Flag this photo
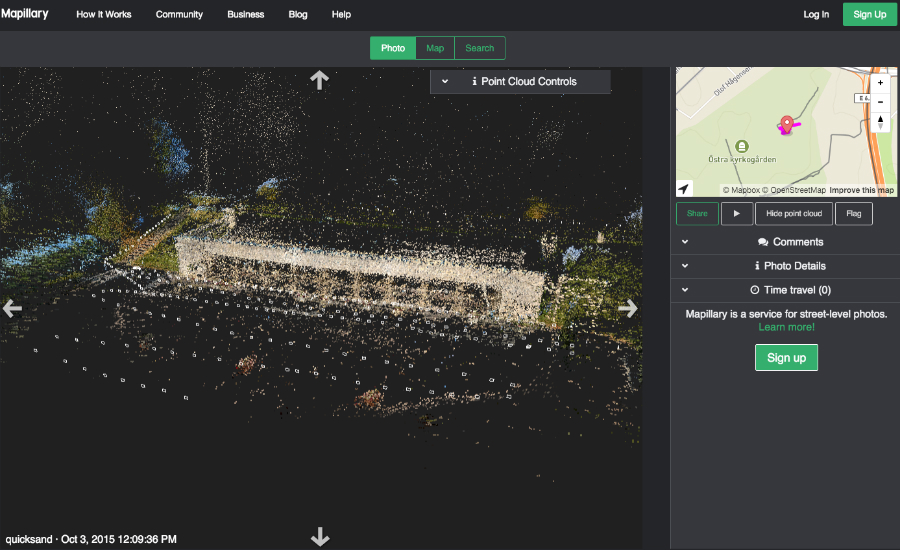Screen dimensions: 900x550 coord(854,214)
